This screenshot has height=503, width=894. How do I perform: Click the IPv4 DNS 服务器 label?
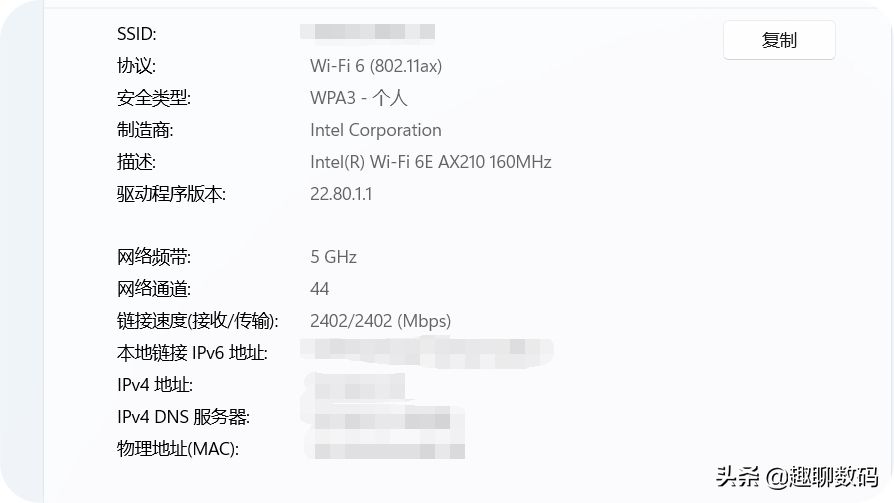click(183, 417)
